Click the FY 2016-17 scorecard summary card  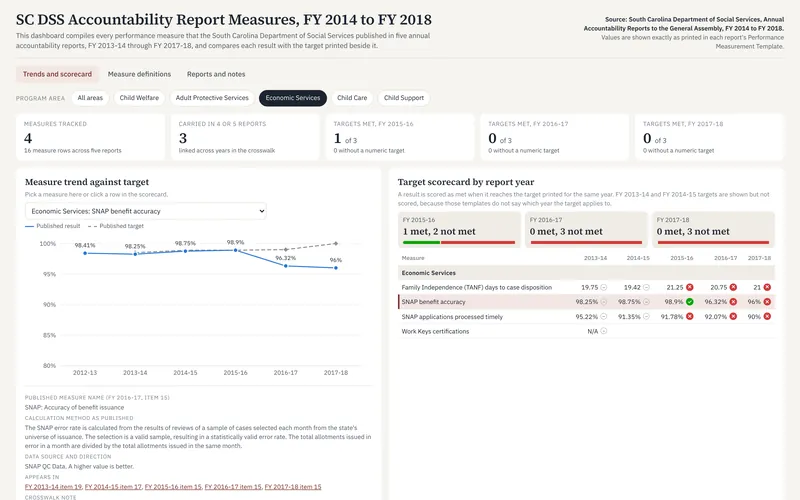pos(586,230)
